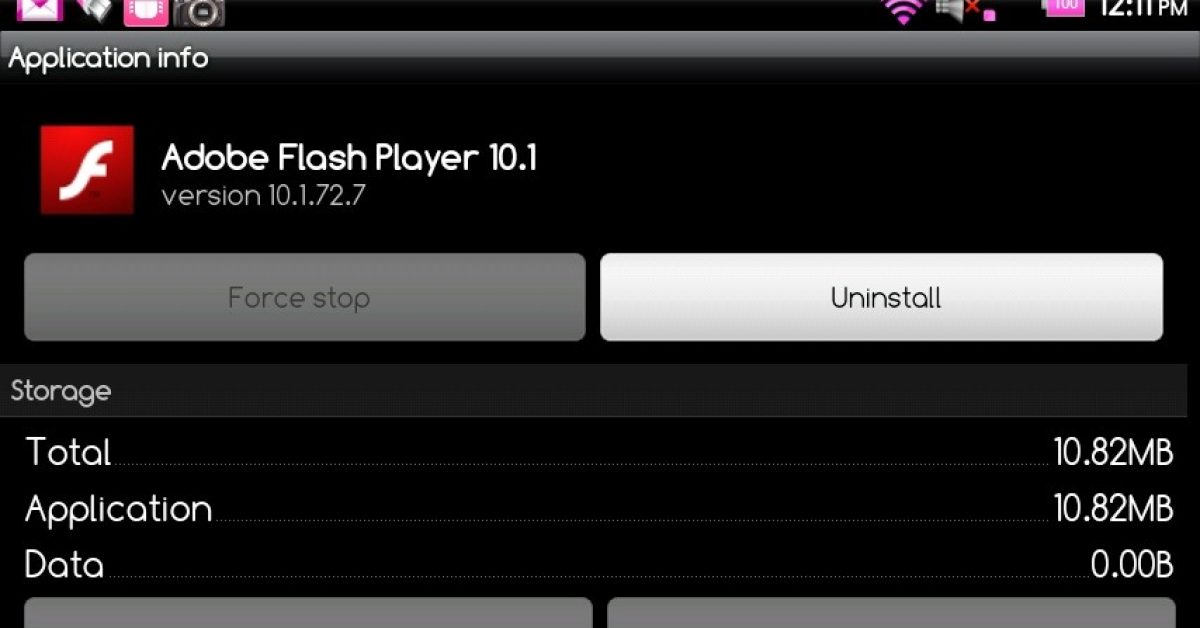1200x628 pixels.
Task: Open the mail notification icon in status bar
Action: (41, 10)
